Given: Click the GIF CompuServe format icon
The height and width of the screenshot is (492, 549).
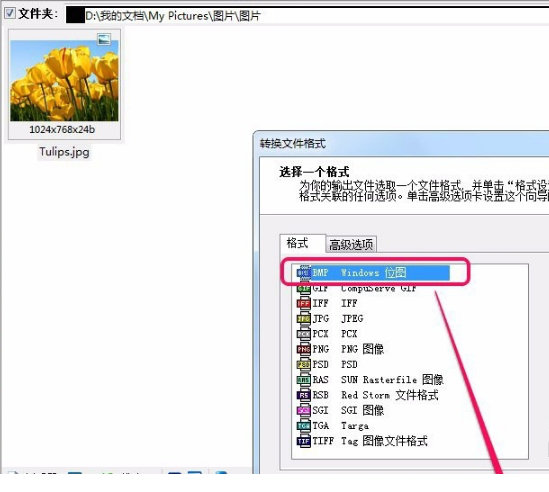Looking at the screenshot, I should pyautogui.click(x=304, y=288).
